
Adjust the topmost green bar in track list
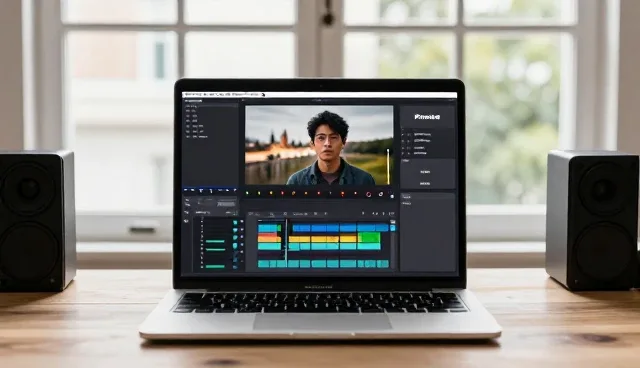click(215, 241)
